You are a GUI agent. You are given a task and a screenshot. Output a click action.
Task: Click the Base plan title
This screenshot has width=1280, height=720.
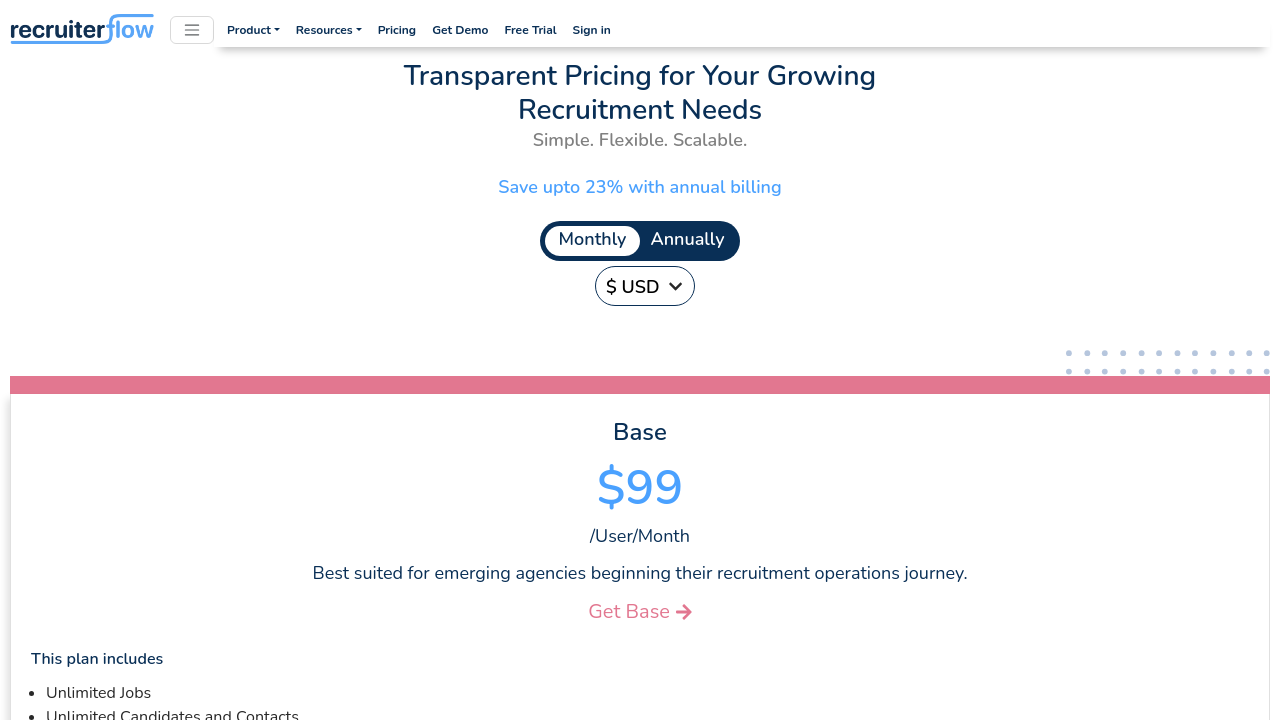[640, 432]
